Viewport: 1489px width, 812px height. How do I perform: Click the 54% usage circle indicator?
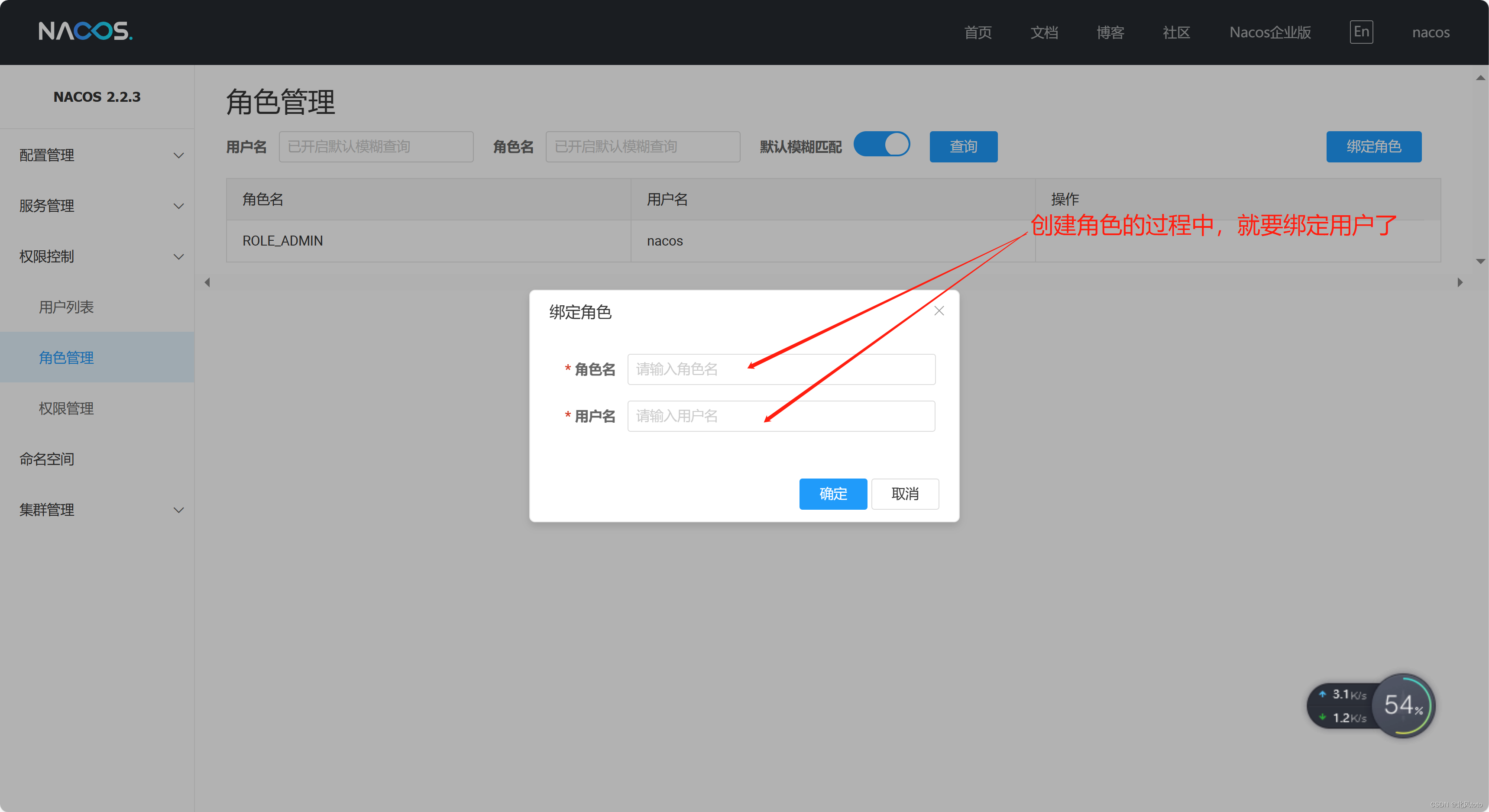click(x=1403, y=705)
